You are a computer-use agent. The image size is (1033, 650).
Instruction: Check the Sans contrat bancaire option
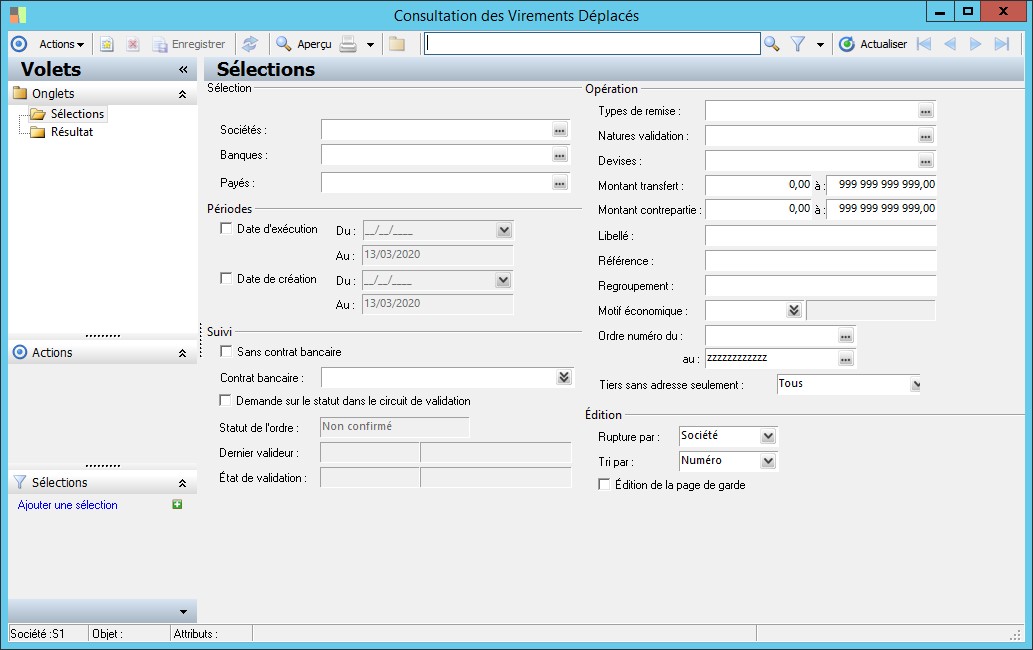pos(226,352)
